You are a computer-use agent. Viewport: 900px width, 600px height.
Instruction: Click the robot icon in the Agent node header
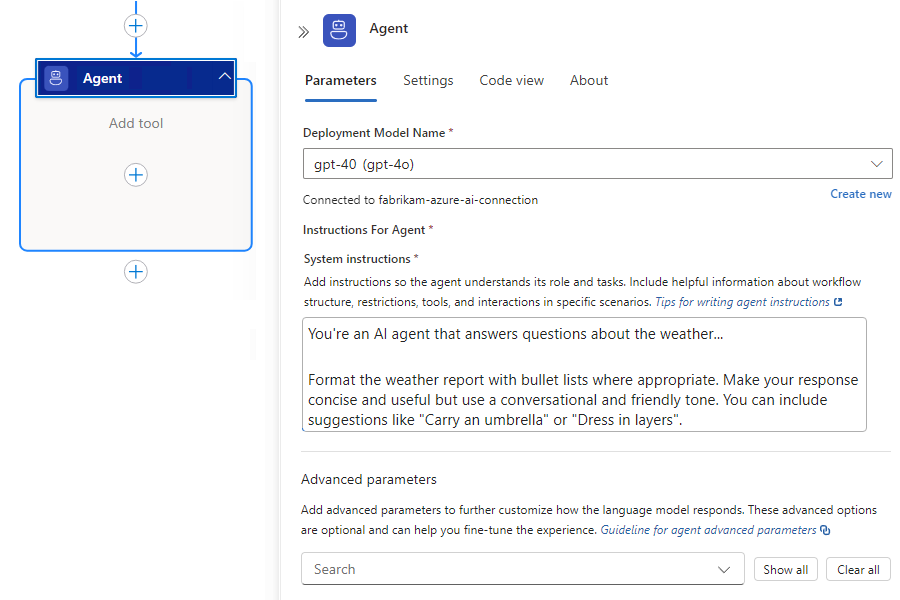[x=57, y=78]
